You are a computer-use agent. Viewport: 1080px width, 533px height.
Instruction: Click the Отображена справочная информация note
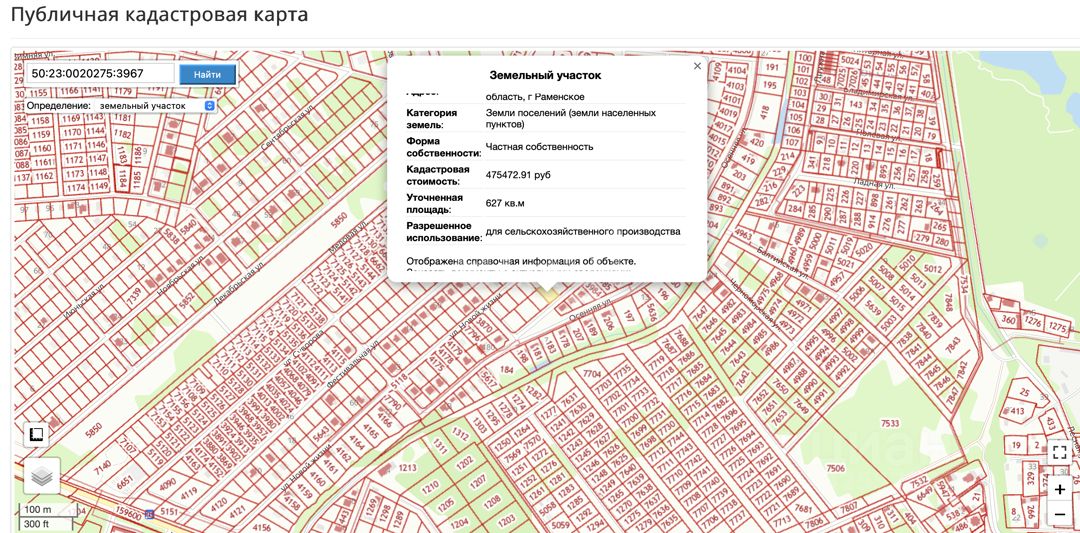pyautogui.click(x=521, y=262)
